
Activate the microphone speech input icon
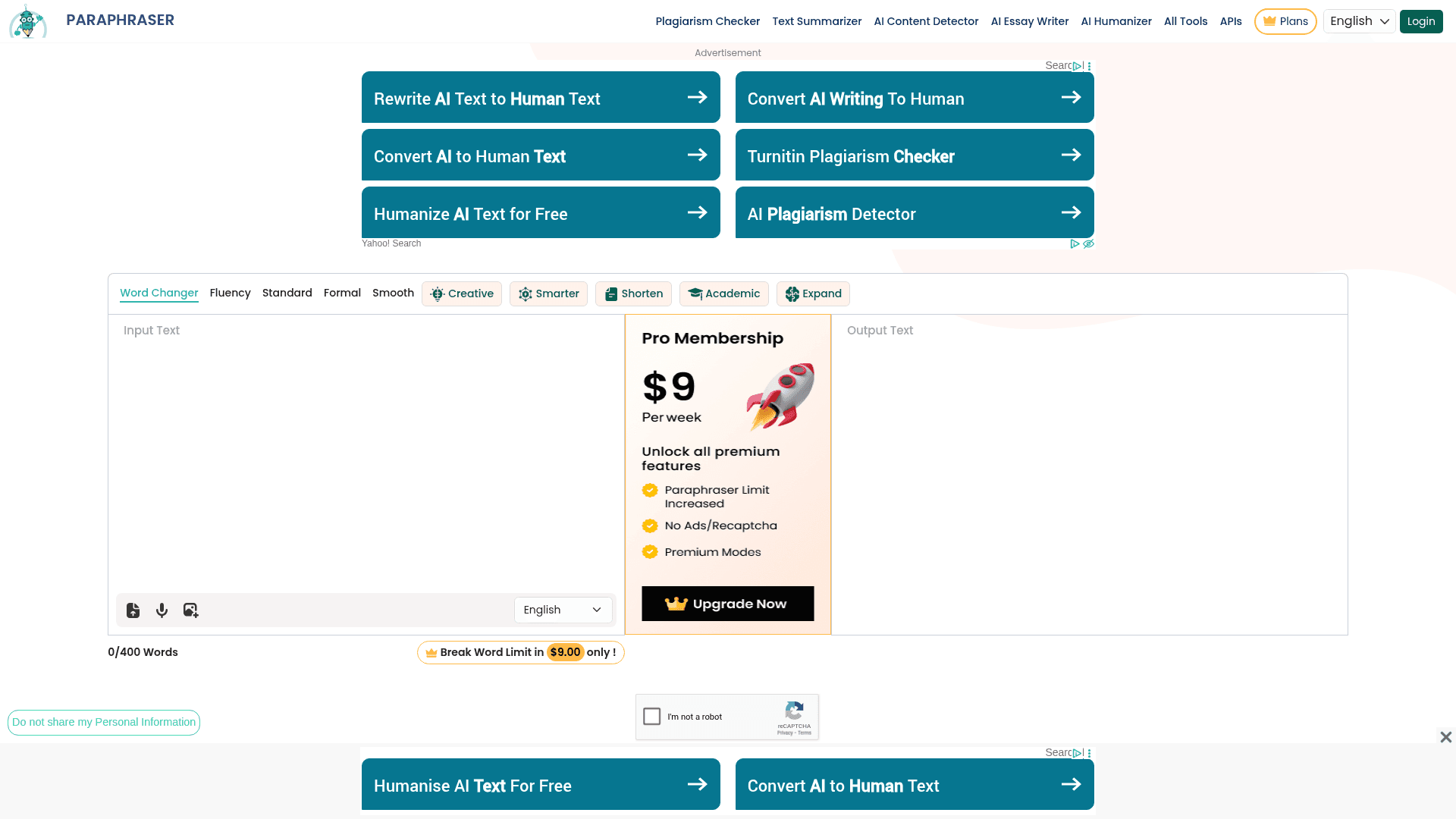pyautogui.click(x=162, y=610)
